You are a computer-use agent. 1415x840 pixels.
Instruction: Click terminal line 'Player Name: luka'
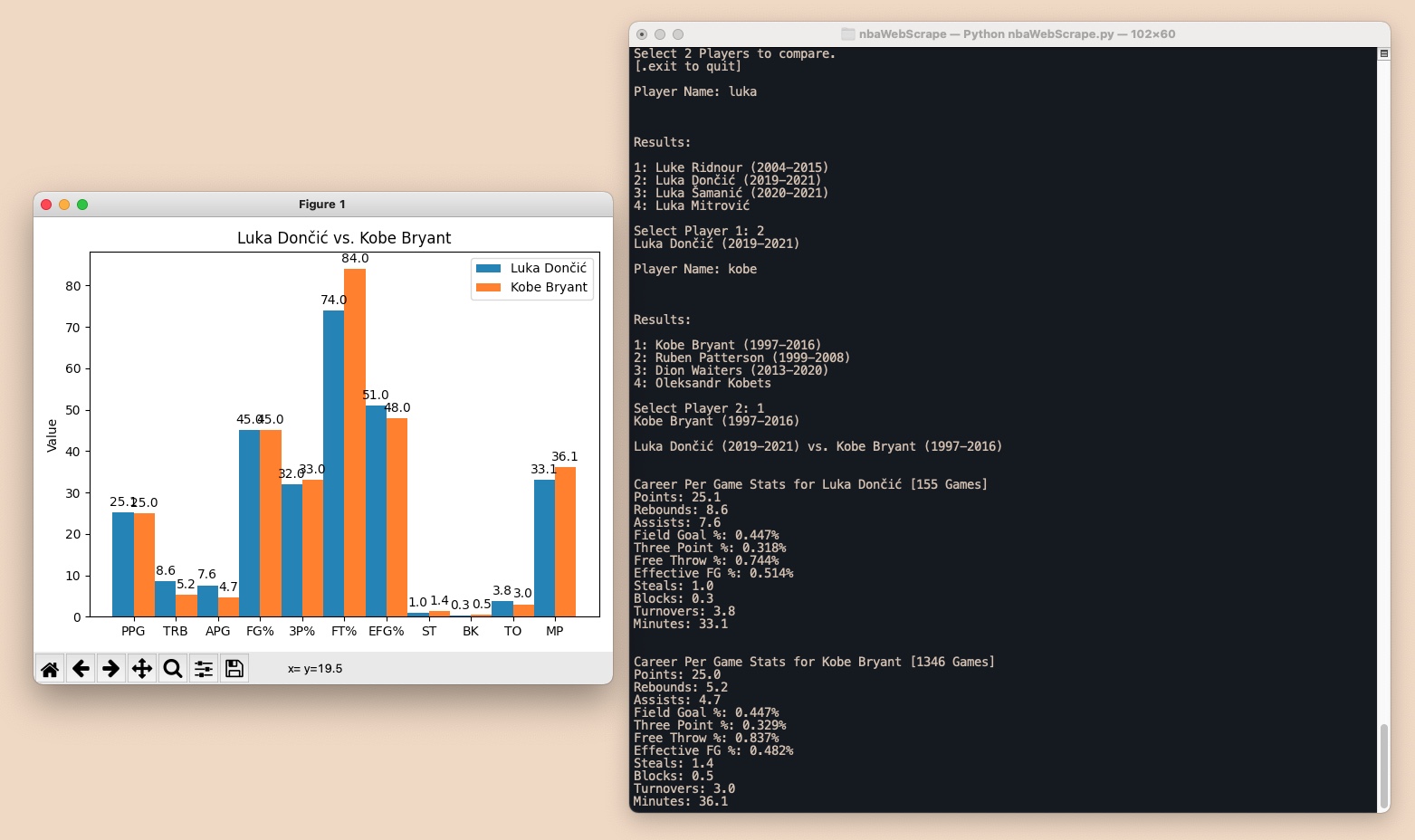[x=695, y=91]
